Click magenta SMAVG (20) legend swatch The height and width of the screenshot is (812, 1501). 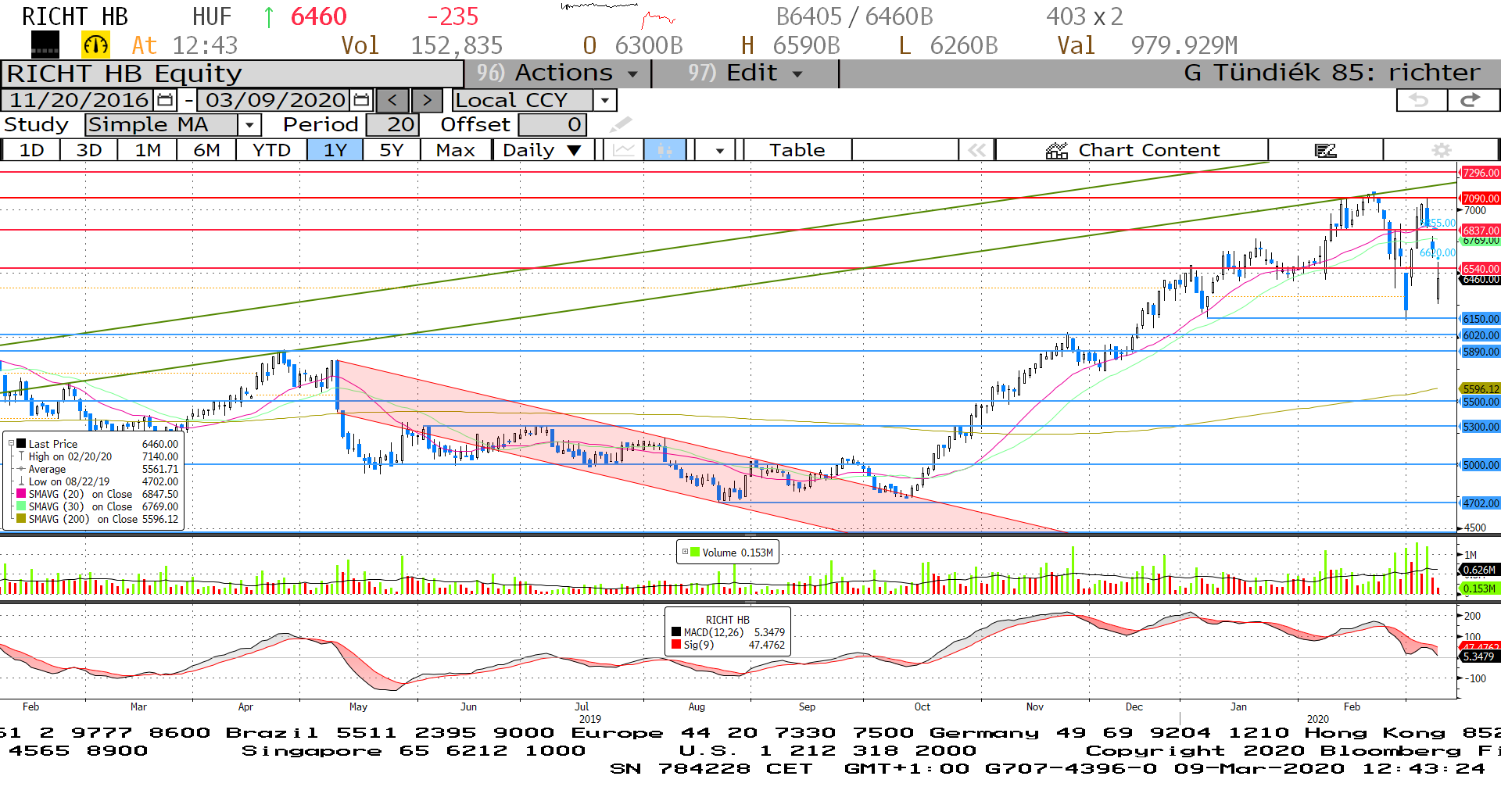(21, 493)
